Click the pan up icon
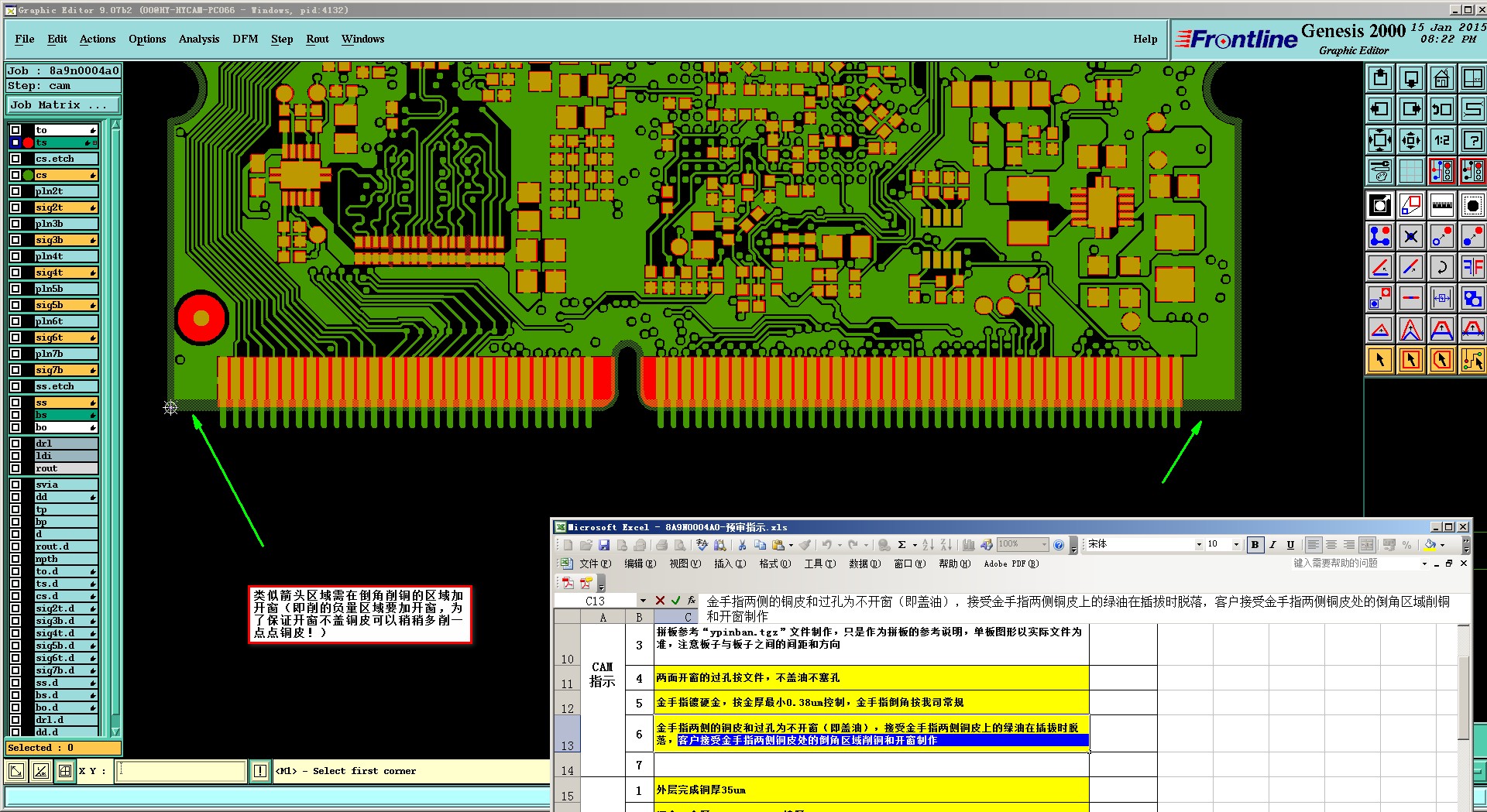This screenshot has width=1487, height=812. [1379, 78]
